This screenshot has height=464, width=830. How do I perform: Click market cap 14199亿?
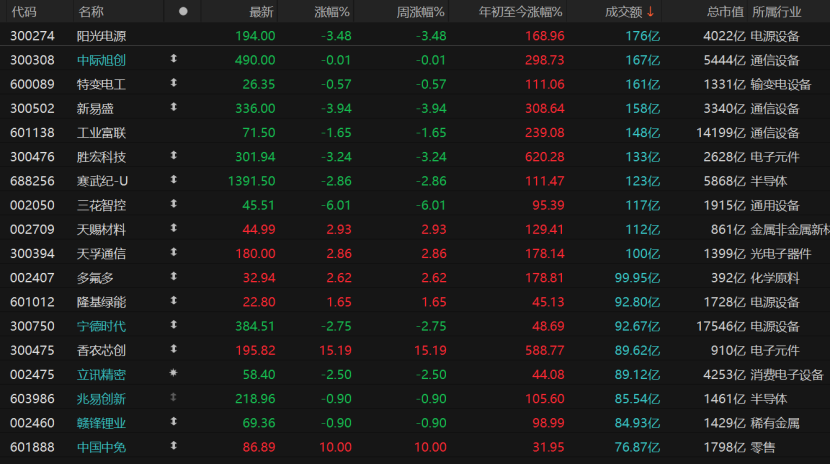point(720,133)
